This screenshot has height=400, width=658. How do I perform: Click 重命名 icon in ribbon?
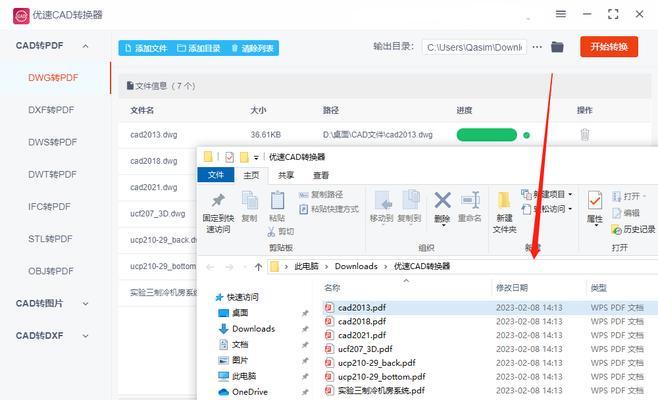470,200
